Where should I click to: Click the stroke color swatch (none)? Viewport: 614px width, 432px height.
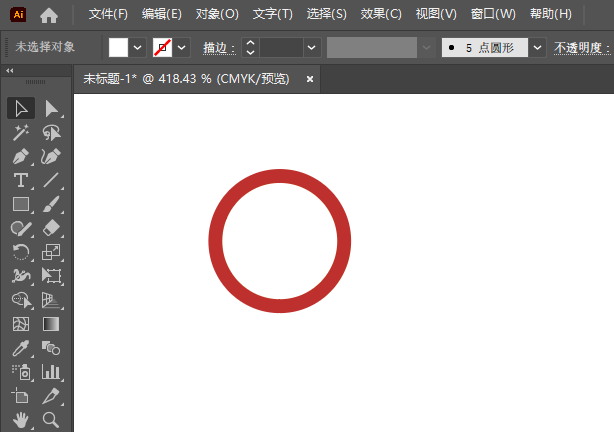click(x=163, y=48)
